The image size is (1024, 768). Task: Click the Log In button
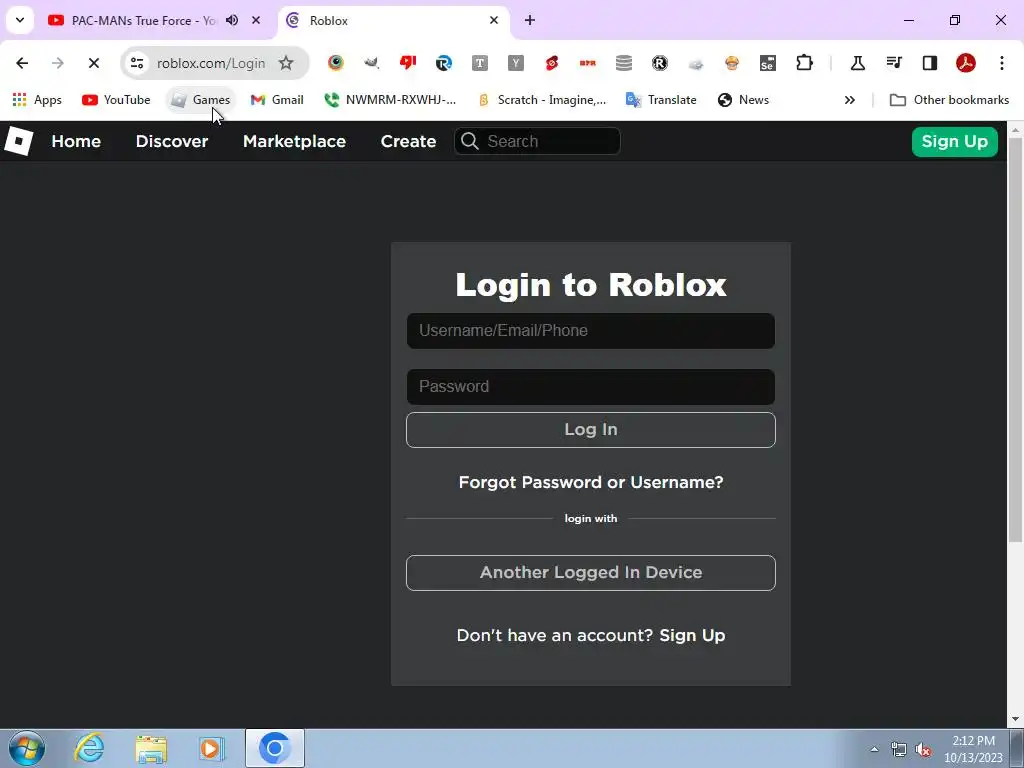coord(590,430)
